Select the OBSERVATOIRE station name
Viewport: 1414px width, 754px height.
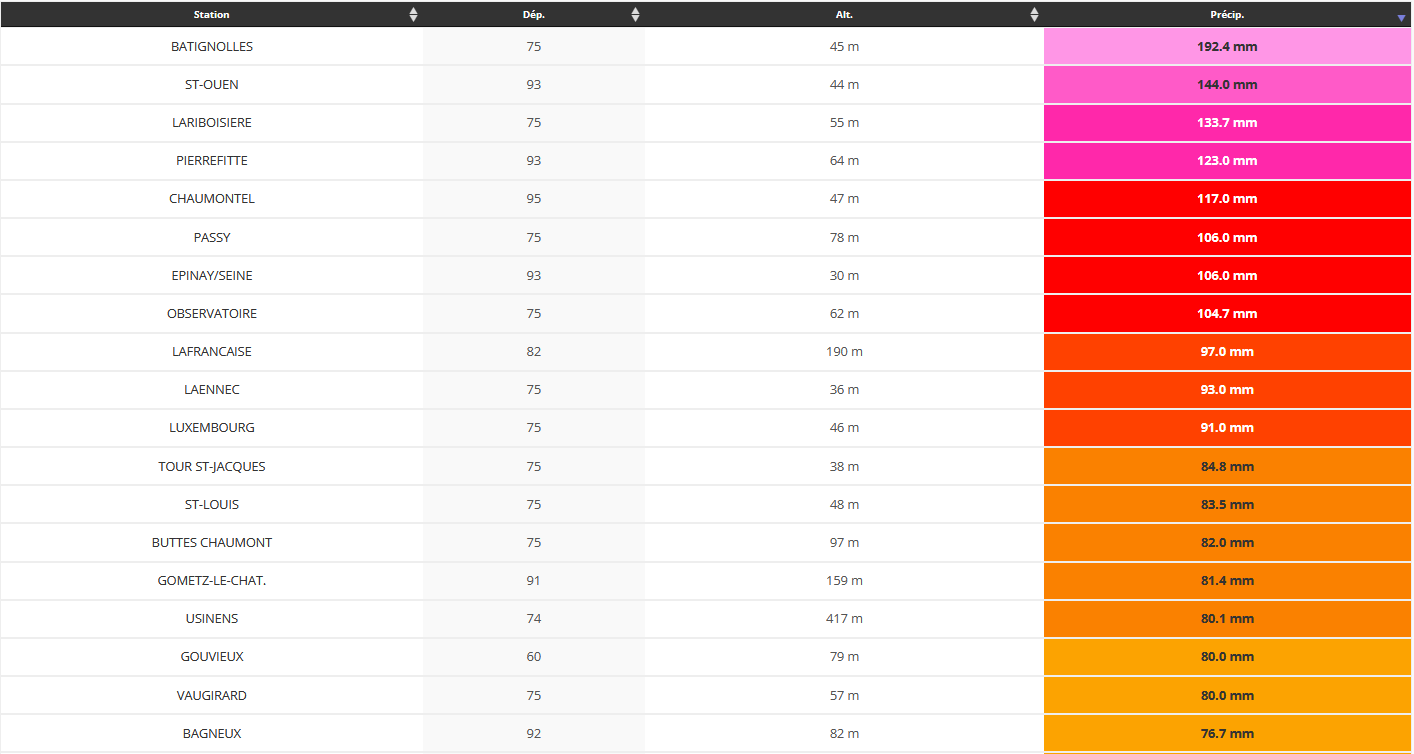(x=212, y=314)
